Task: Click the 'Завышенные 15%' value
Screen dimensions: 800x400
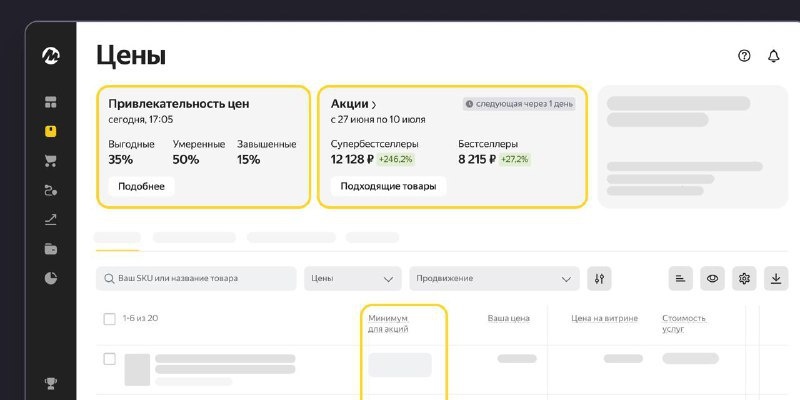Action: pyautogui.click(x=248, y=160)
